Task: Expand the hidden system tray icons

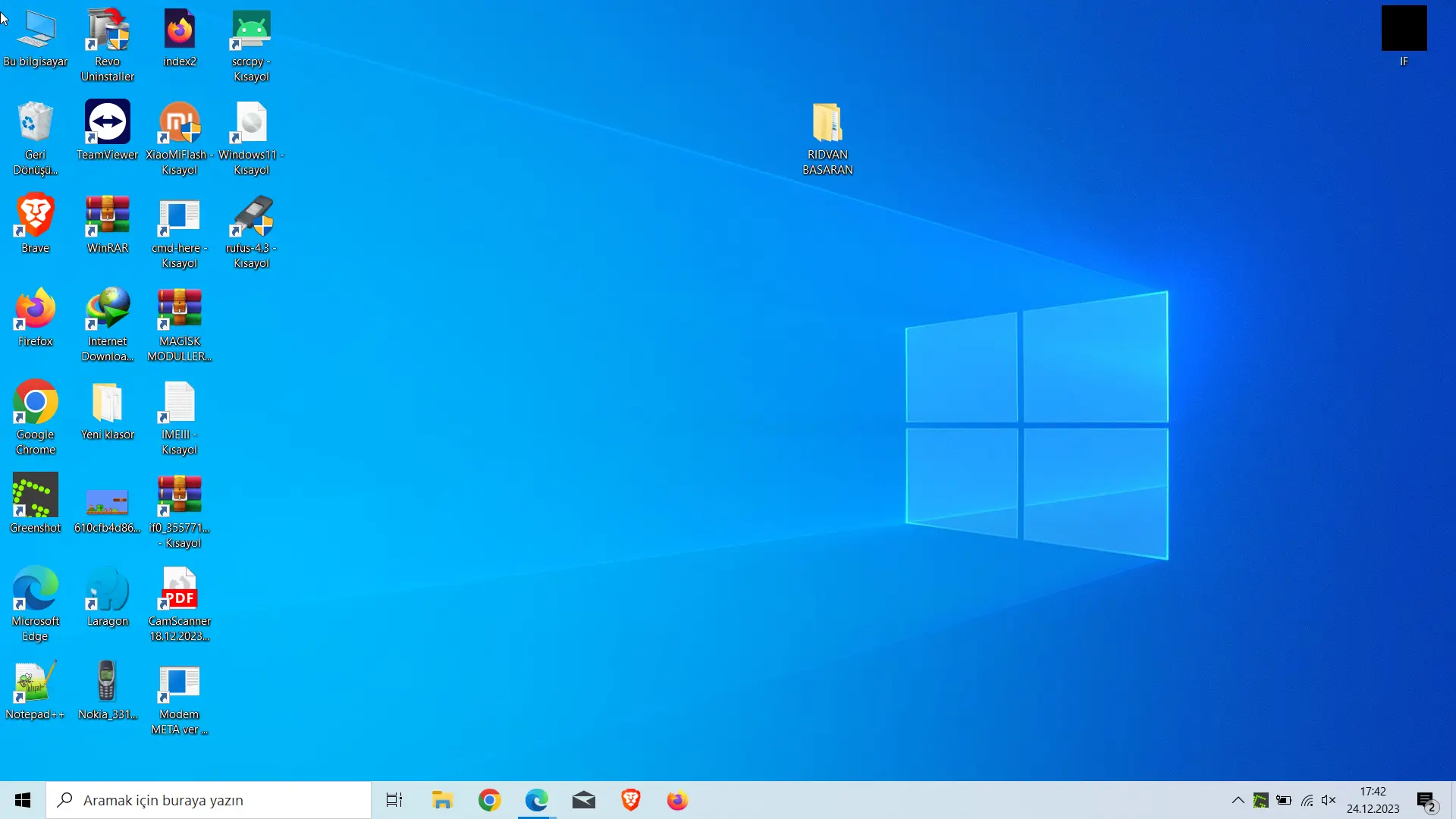Action: [1238, 800]
